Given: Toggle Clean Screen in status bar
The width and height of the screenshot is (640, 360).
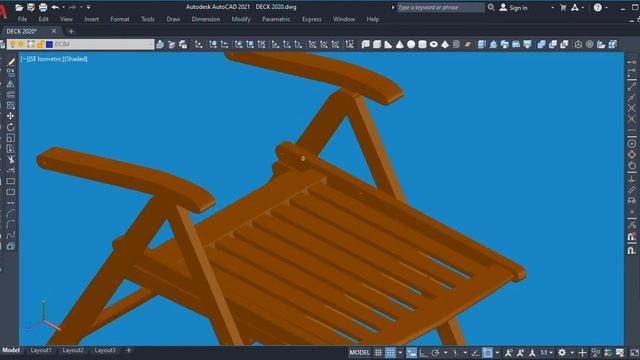Looking at the screenshot, I should click(x=635, y=353).
